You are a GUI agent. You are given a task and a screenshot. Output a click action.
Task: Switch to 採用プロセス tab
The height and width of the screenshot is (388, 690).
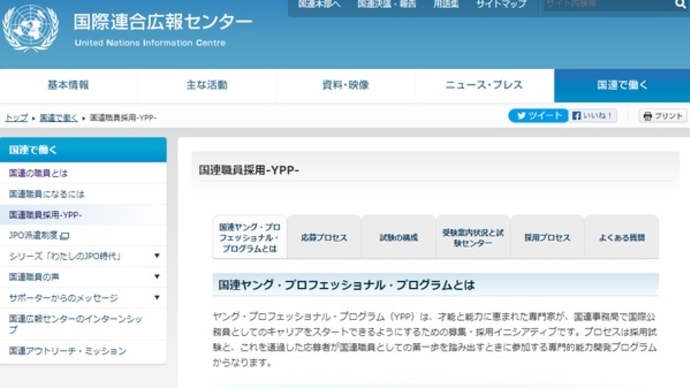click(x=547, y=238)
